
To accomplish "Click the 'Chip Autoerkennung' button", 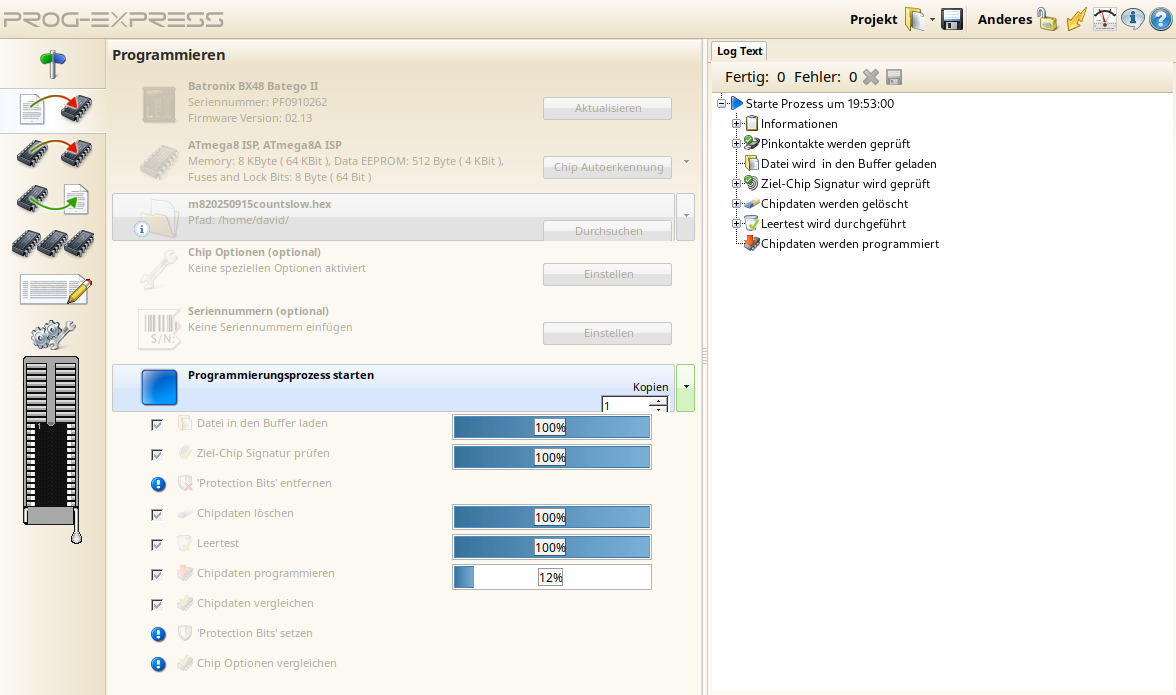I will pyautogui.click(x=607, y=167).
